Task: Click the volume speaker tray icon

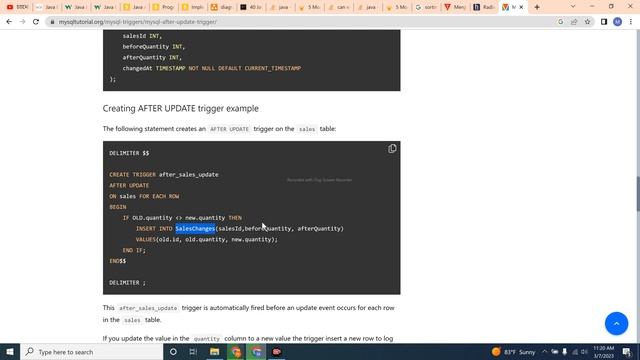Action: point(584,351)
